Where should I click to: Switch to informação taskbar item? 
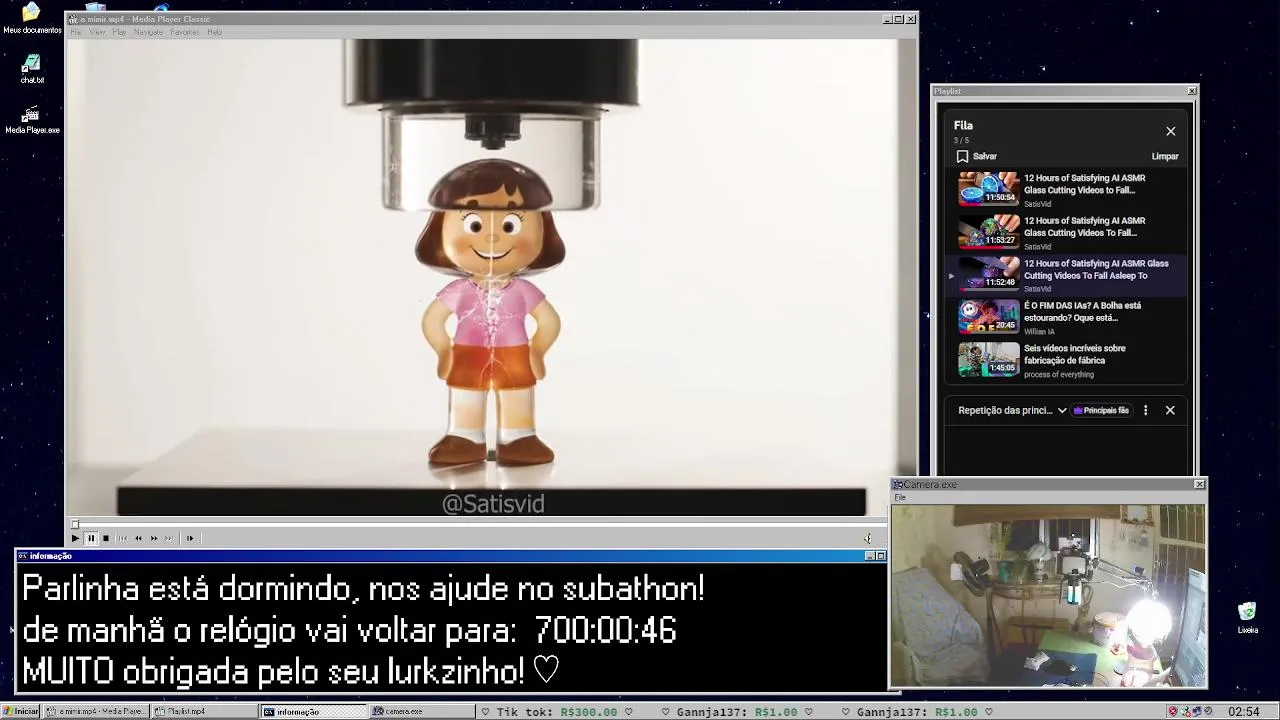(x=313, y=711)
